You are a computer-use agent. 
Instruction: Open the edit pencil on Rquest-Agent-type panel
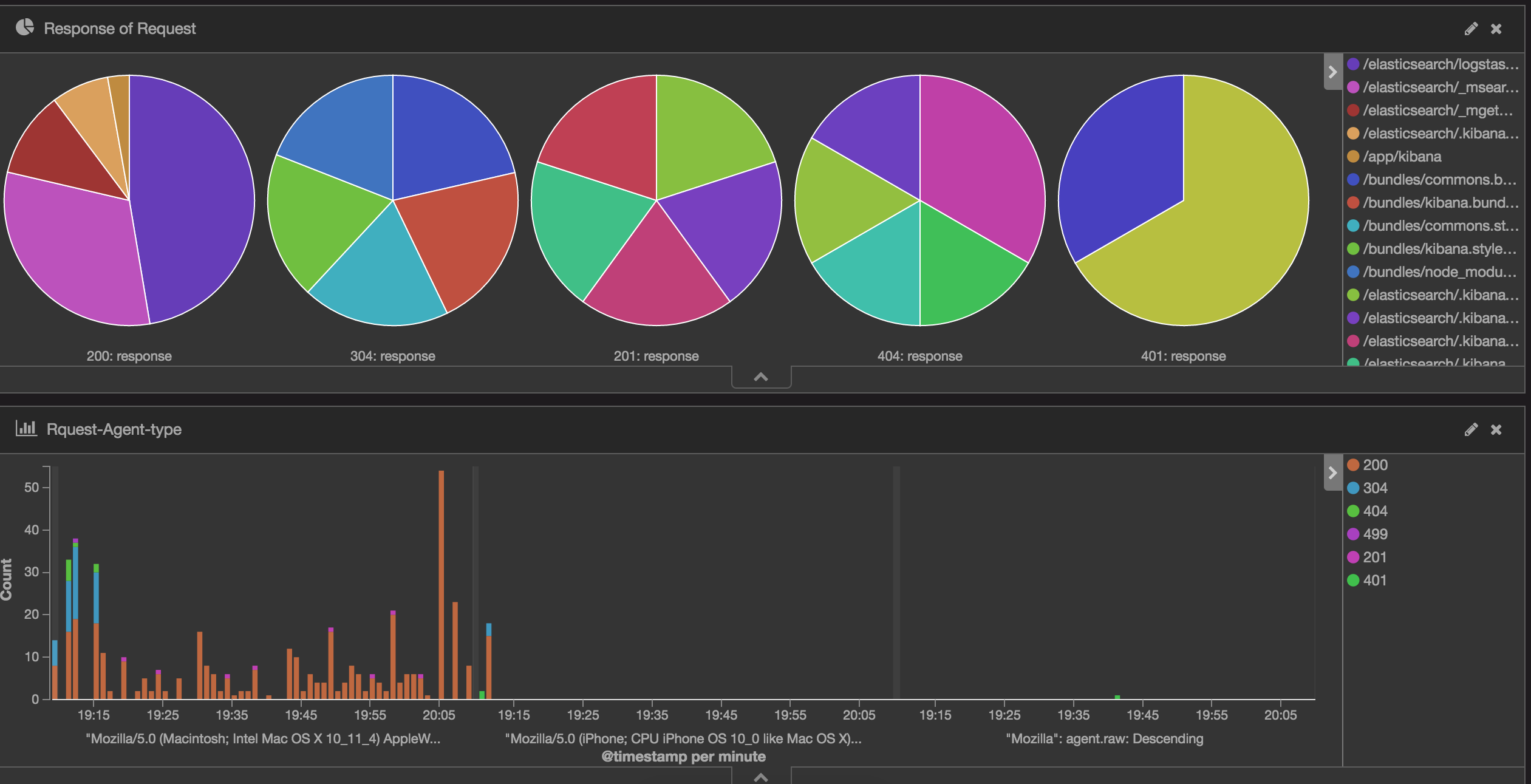[1471, 429]
